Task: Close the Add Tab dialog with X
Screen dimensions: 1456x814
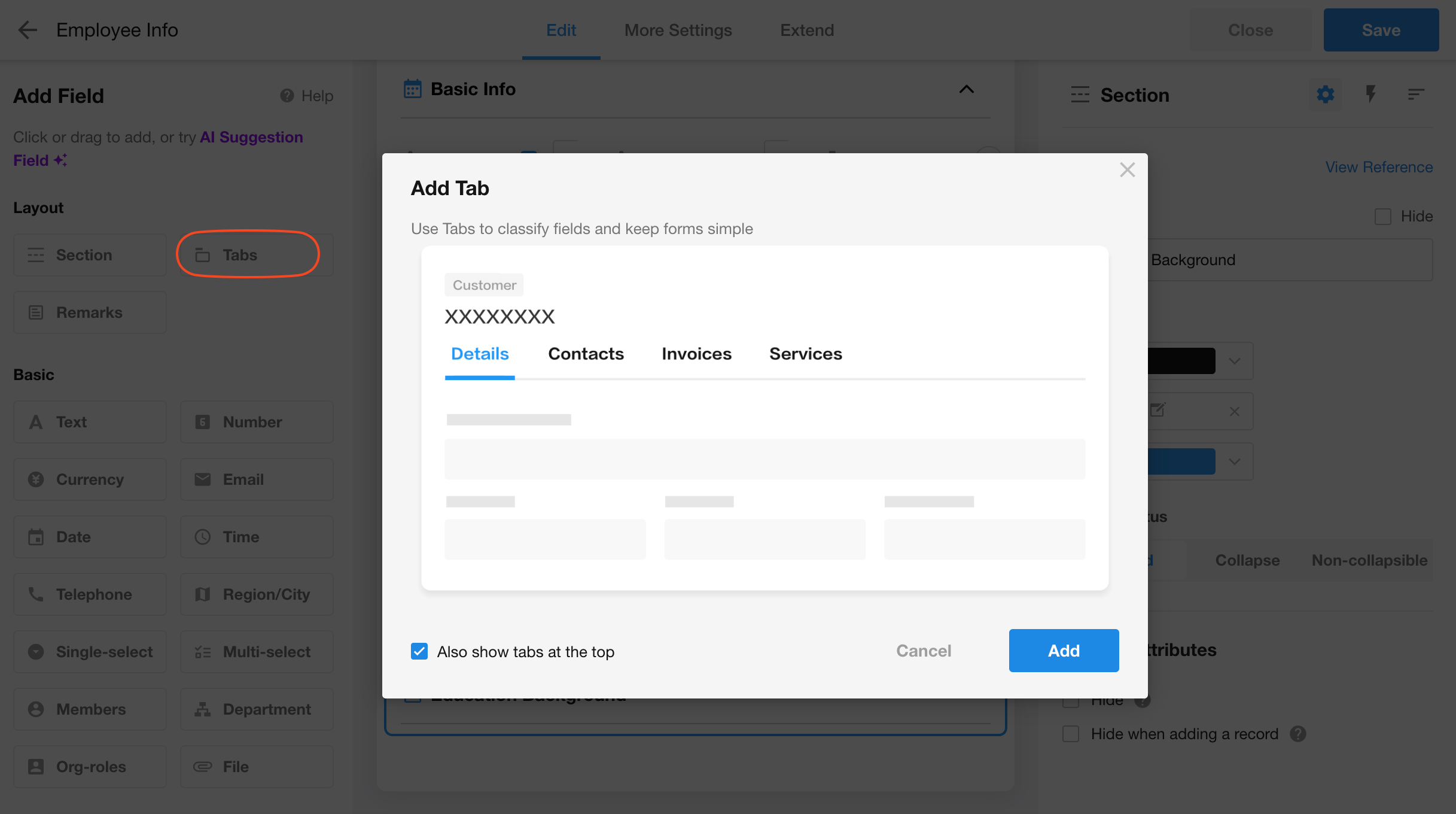Action: click(1127, 170)
